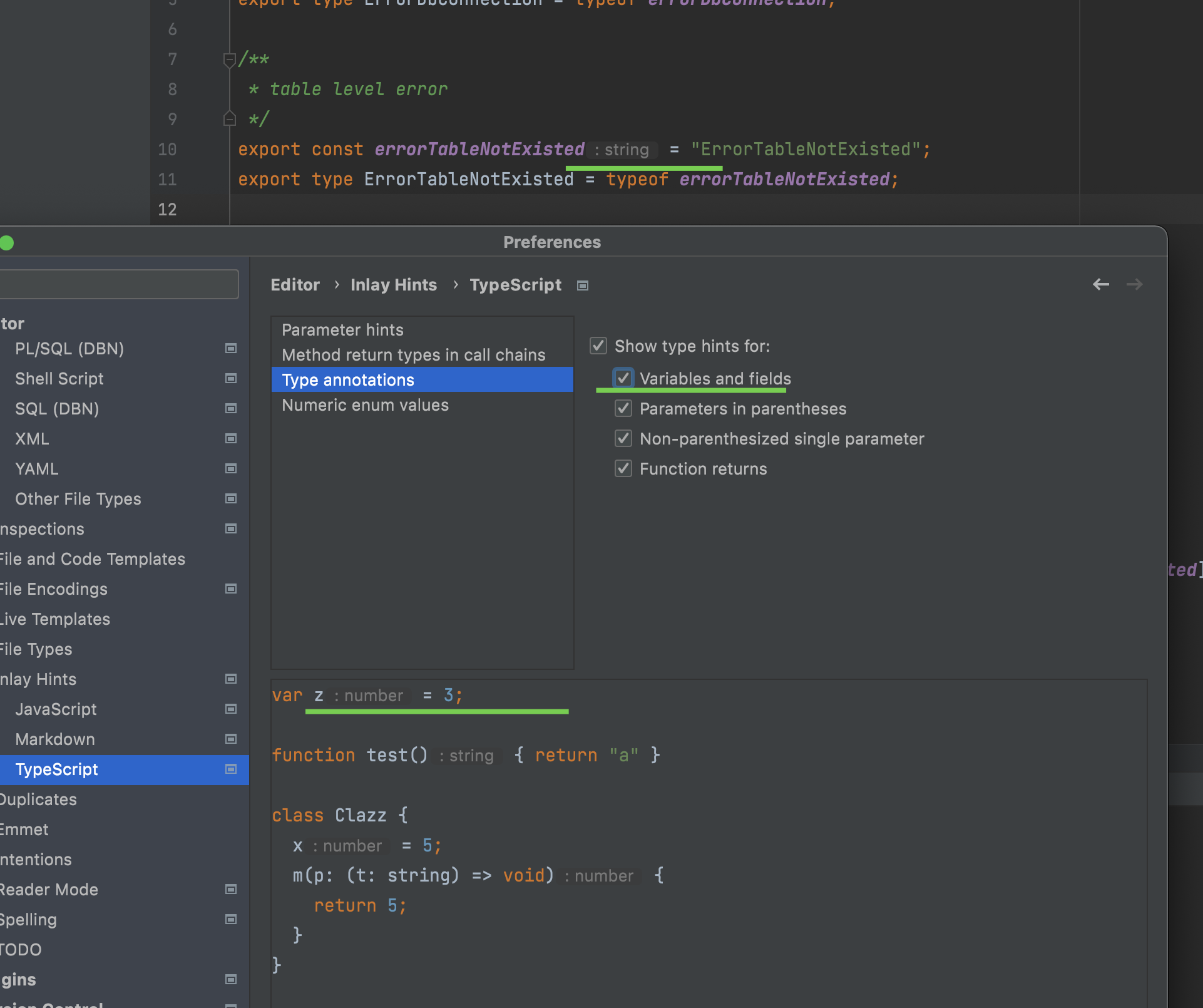The height and width of the screenshot is (1008, 1203).
Task: Click the project-level icon next to Inlay Hints
Action: [x=231, y=679]
